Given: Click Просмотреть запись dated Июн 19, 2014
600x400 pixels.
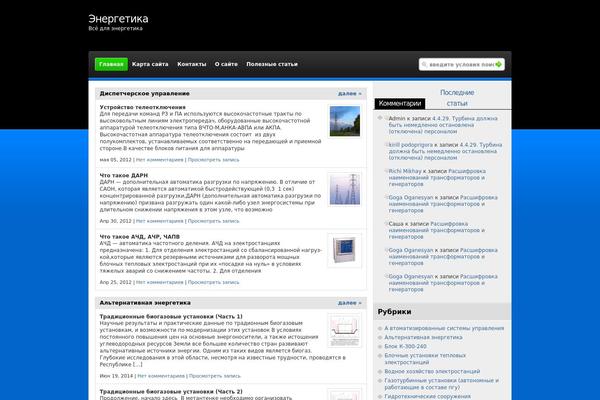Looking at the screenshot, I should tap(215, 376).
